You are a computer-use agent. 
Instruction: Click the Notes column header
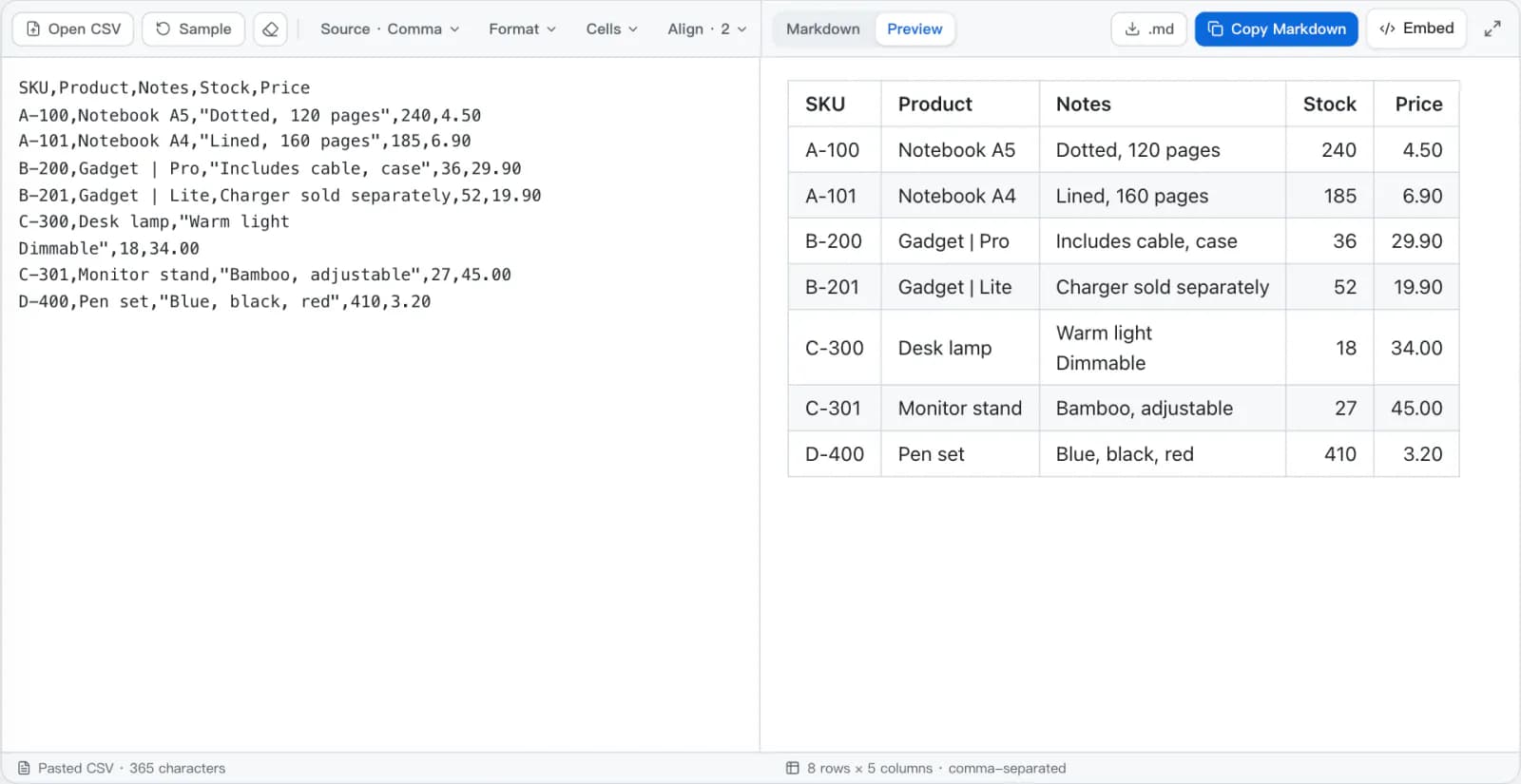pos(1163,105)
